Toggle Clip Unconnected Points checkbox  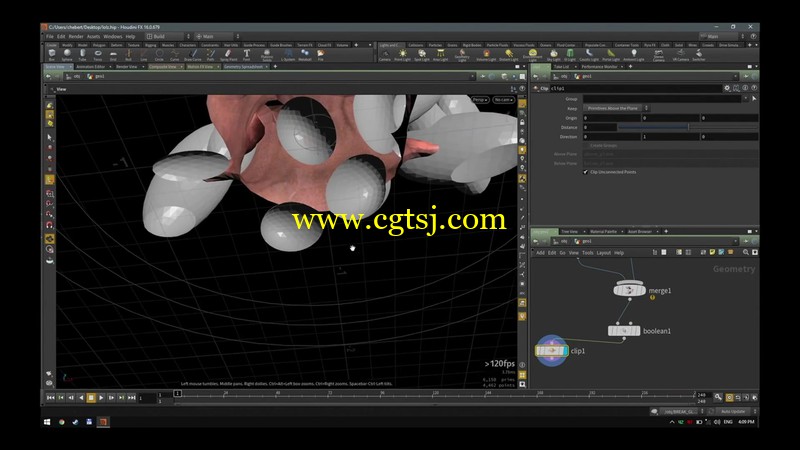pos(585,172)
